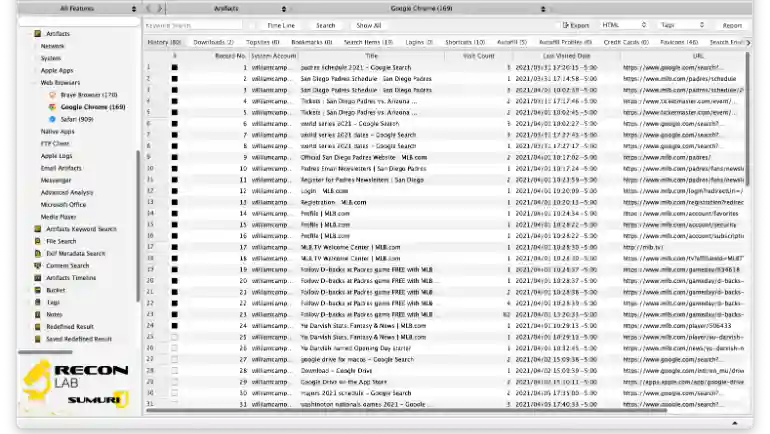Expand the Apple Apps tree node
This screenshot has width=770, height=434.
click(x=34, y=70)
